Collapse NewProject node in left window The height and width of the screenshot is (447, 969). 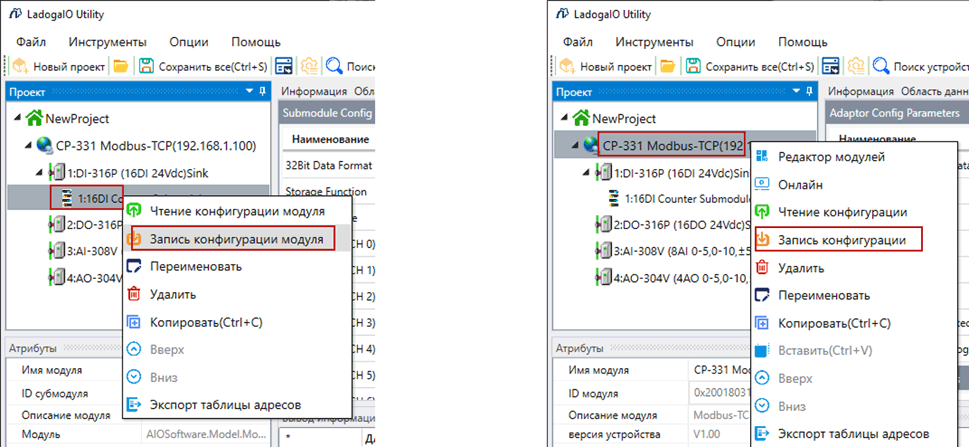(x=15, y=118)
